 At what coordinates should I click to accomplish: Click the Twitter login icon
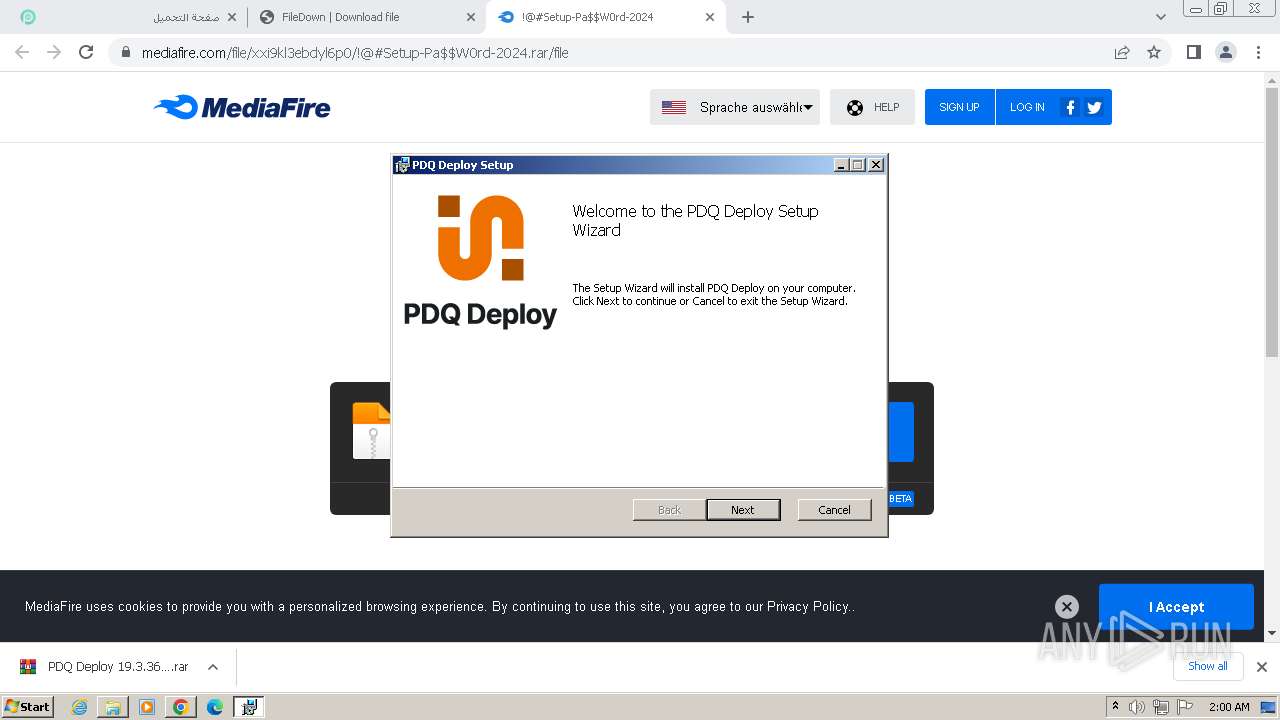coord(1094,107)
